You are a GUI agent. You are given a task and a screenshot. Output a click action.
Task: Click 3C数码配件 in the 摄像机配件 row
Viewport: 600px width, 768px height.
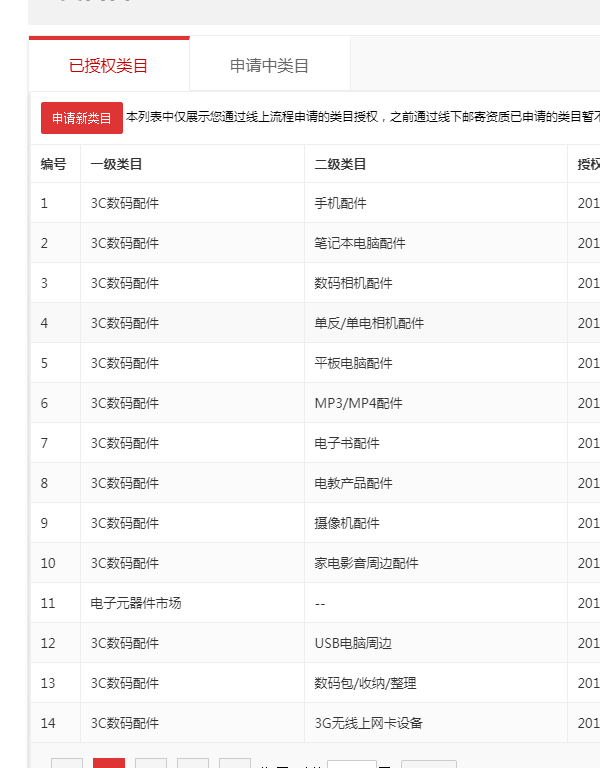coord(125,523)
